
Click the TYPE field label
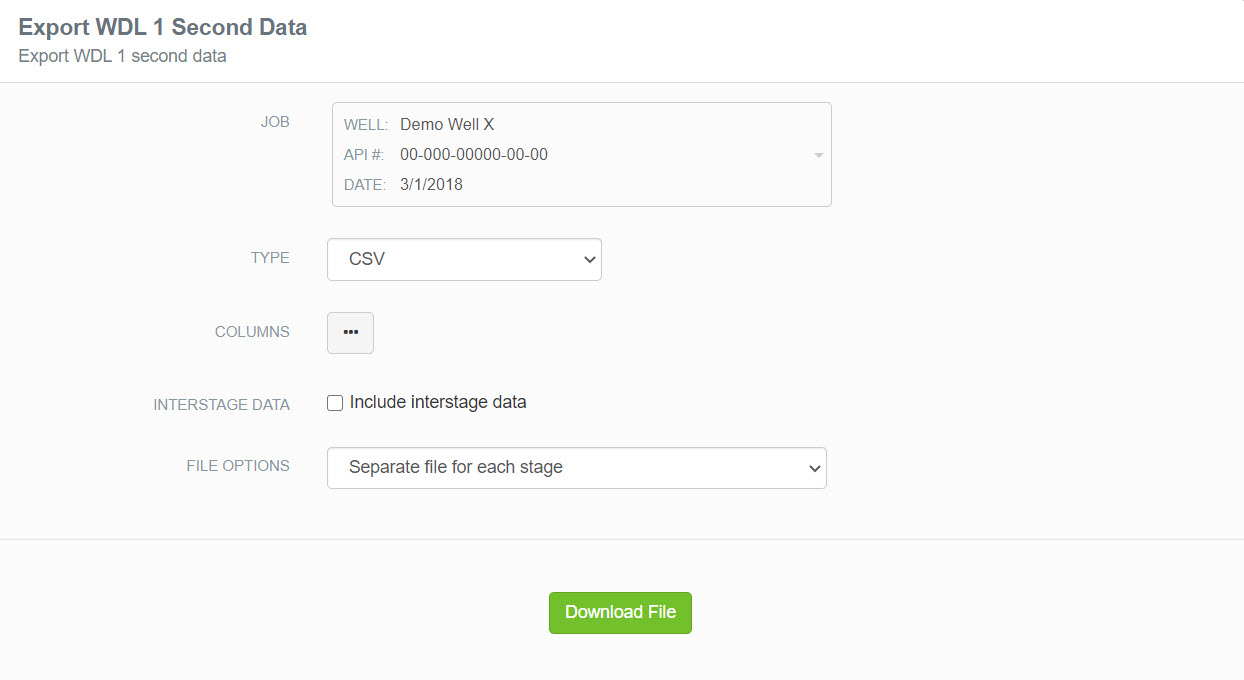(270, 258)
